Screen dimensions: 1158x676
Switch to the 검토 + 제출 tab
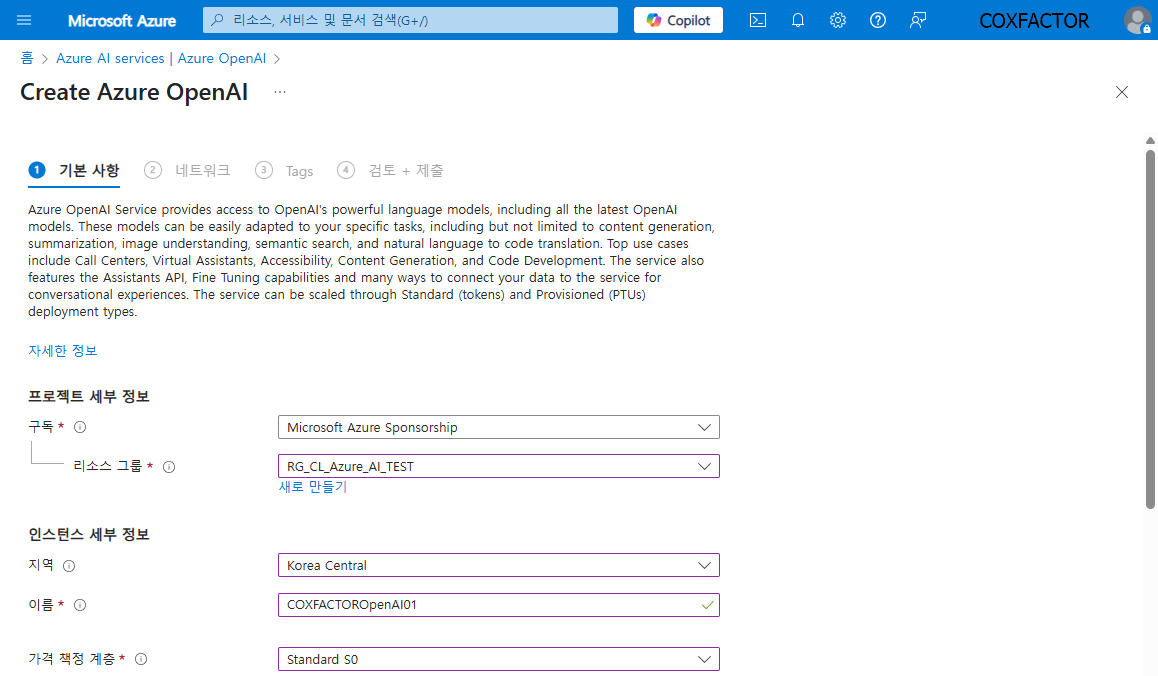[390, 171]
